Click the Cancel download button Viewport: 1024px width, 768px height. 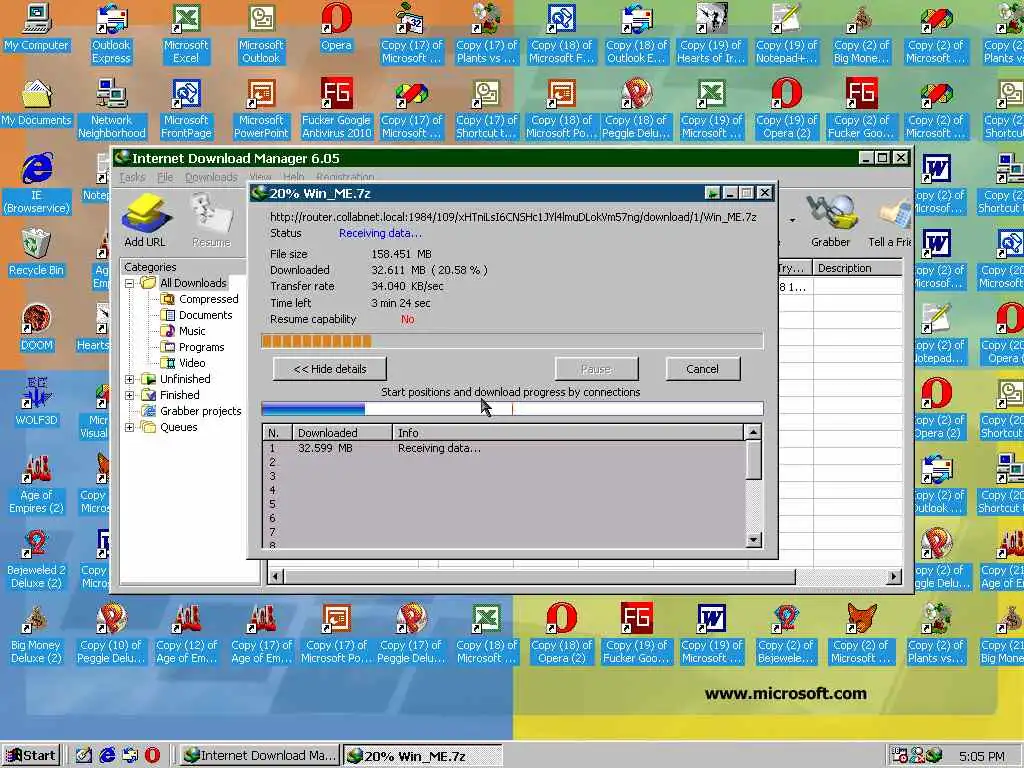(703, 369)
